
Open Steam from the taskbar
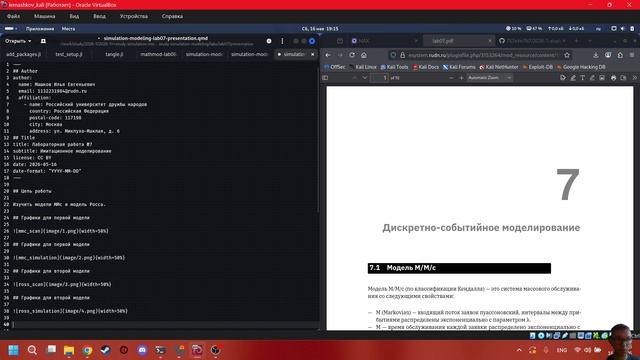point(105,350)
